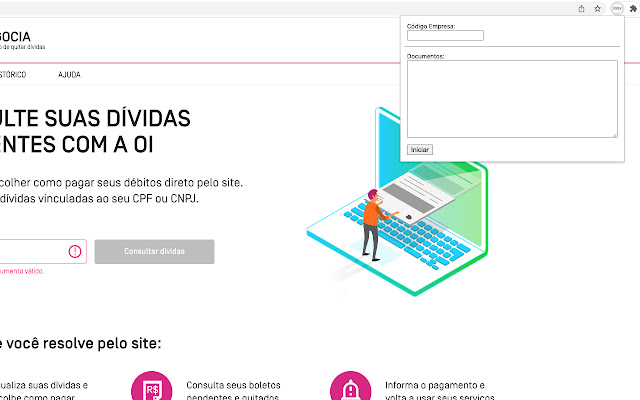Click the textarea resize handle corner

click(615, 135)
